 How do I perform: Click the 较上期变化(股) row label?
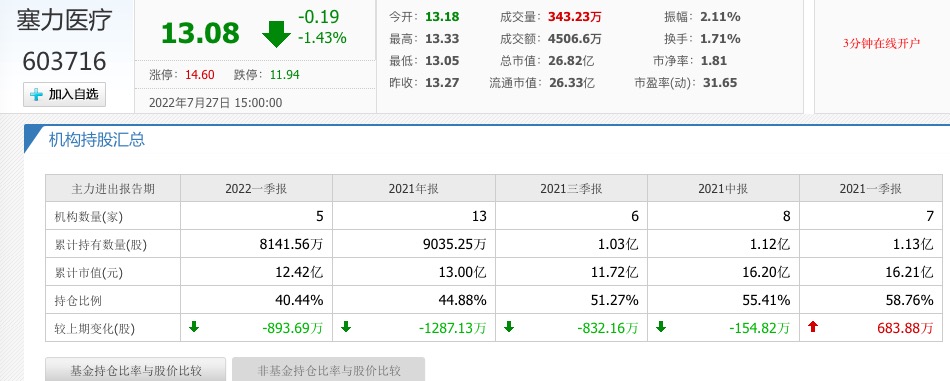[x=95, y=329]
